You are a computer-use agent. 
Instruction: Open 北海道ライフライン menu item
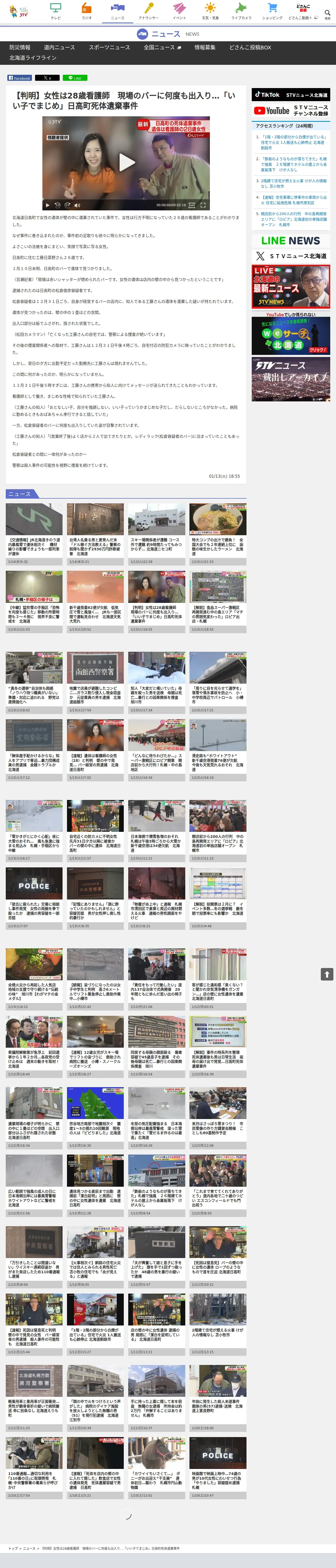tap(33, 58)
